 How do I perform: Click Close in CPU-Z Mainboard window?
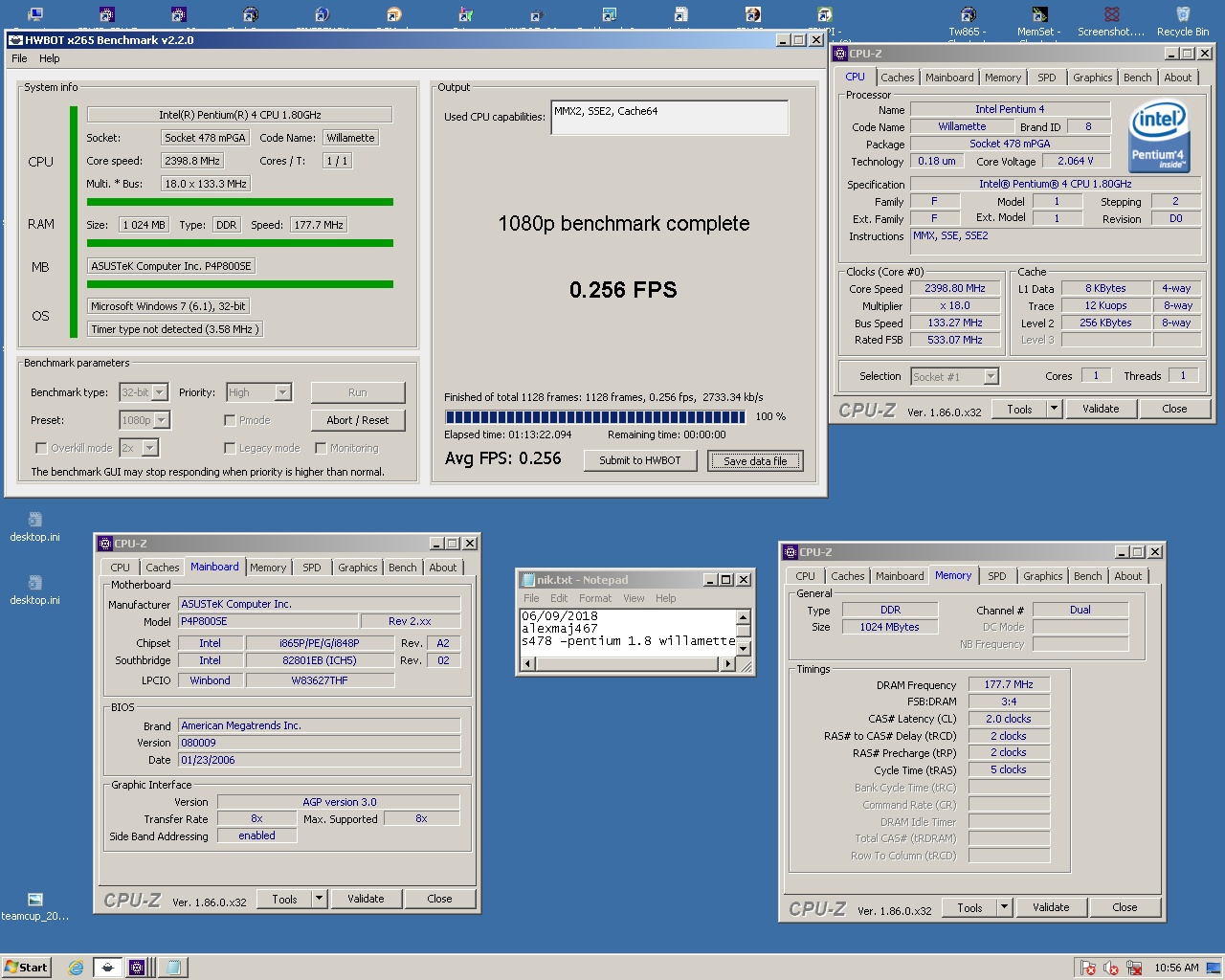[439, 899]
